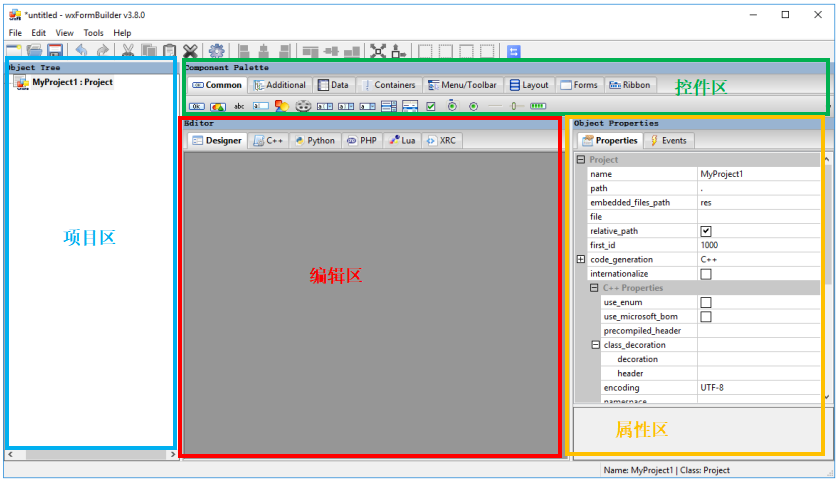Click the Undo arrow in the toolbar
839x481 pixels.
coord(81,51)
